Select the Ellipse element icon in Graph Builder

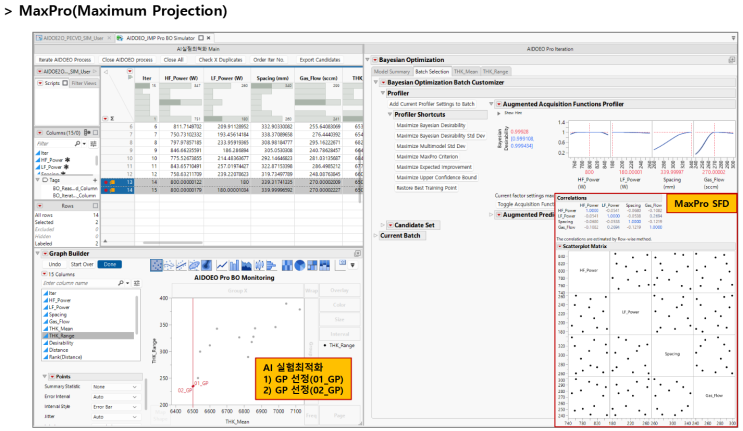pyautogui.click(x=194, y=265)
